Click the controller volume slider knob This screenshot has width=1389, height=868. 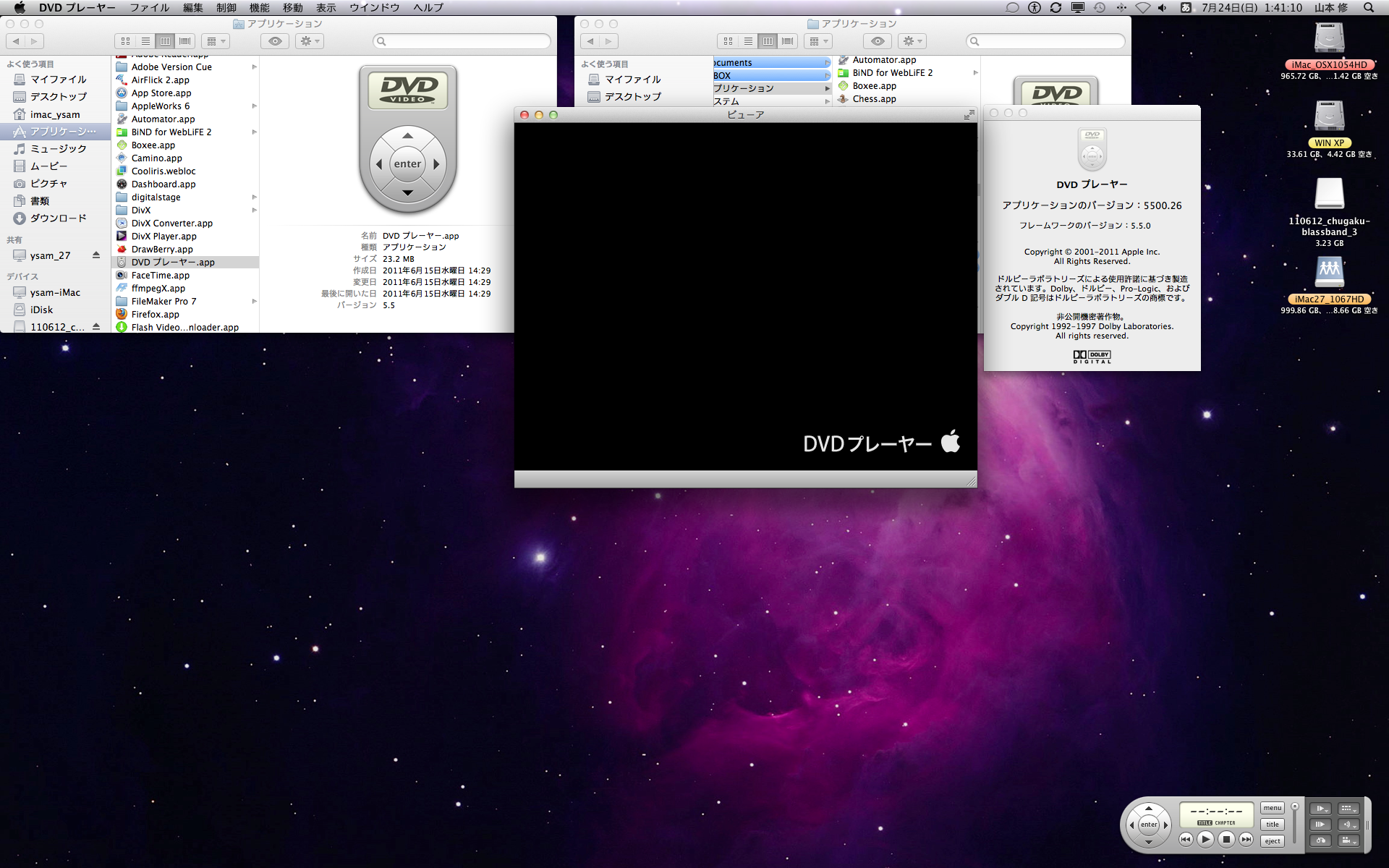[x=1295, y=807]
